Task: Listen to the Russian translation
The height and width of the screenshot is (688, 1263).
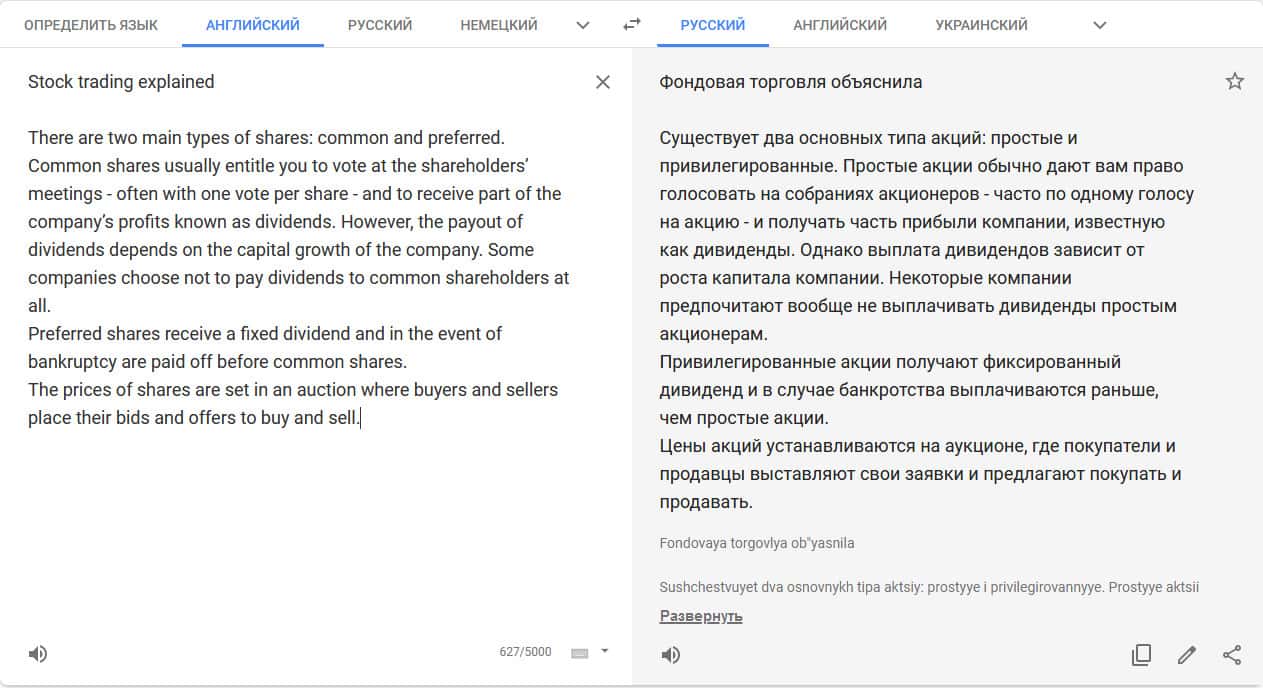Action: [x=671, y=655]
